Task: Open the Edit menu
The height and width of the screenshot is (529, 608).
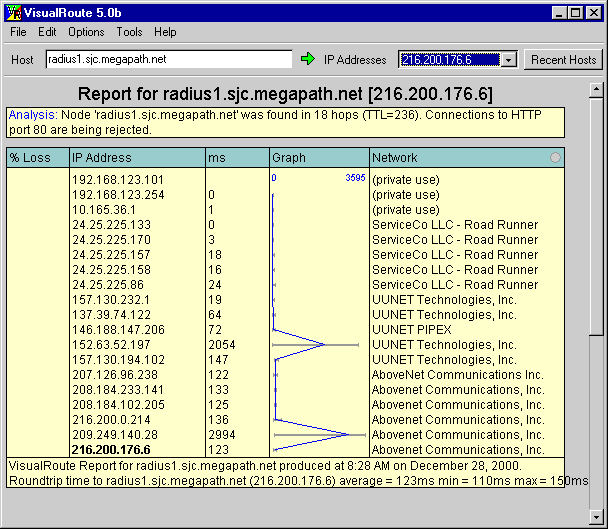Action: (x=47, y=32)
